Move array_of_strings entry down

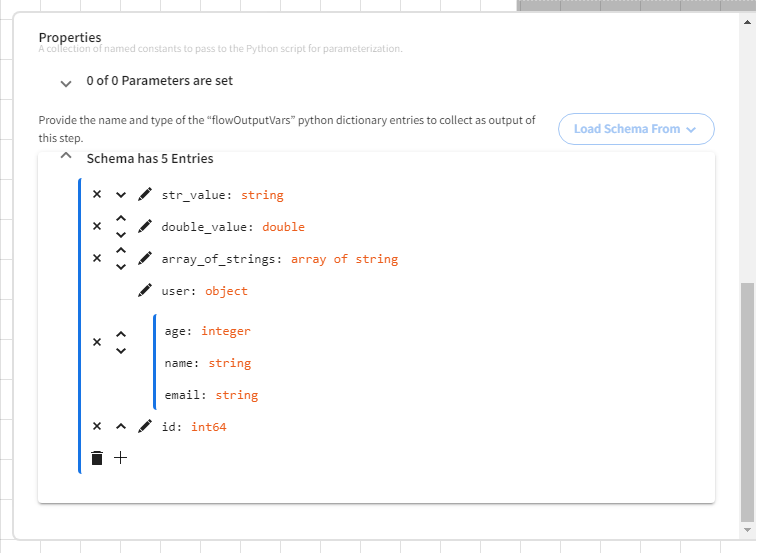click(x=121, y=267)
